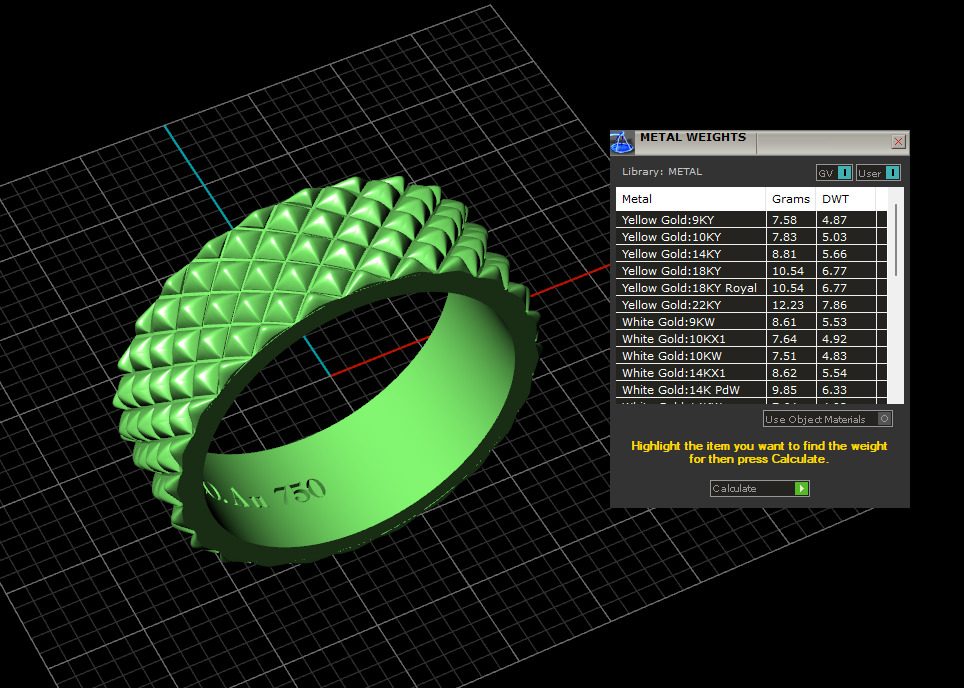
Task: Select the Yellow Gold:22KY row
Action: (751, 305)
